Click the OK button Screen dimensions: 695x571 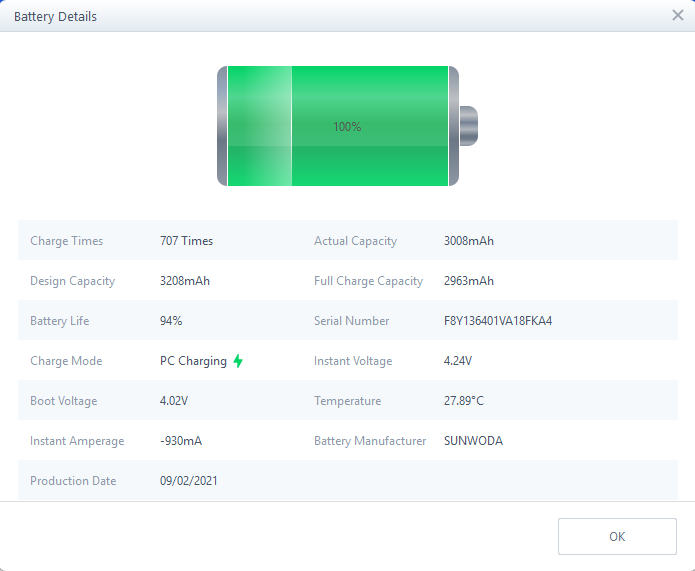pyautogui.click(x=617, y=536)
